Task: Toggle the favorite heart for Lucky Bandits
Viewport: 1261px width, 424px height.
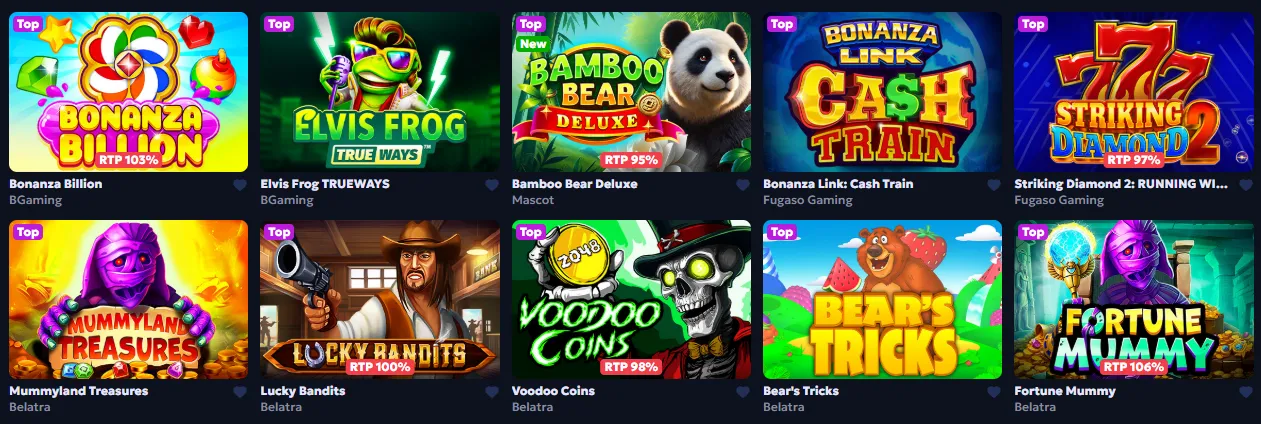Action: point(491,392)
